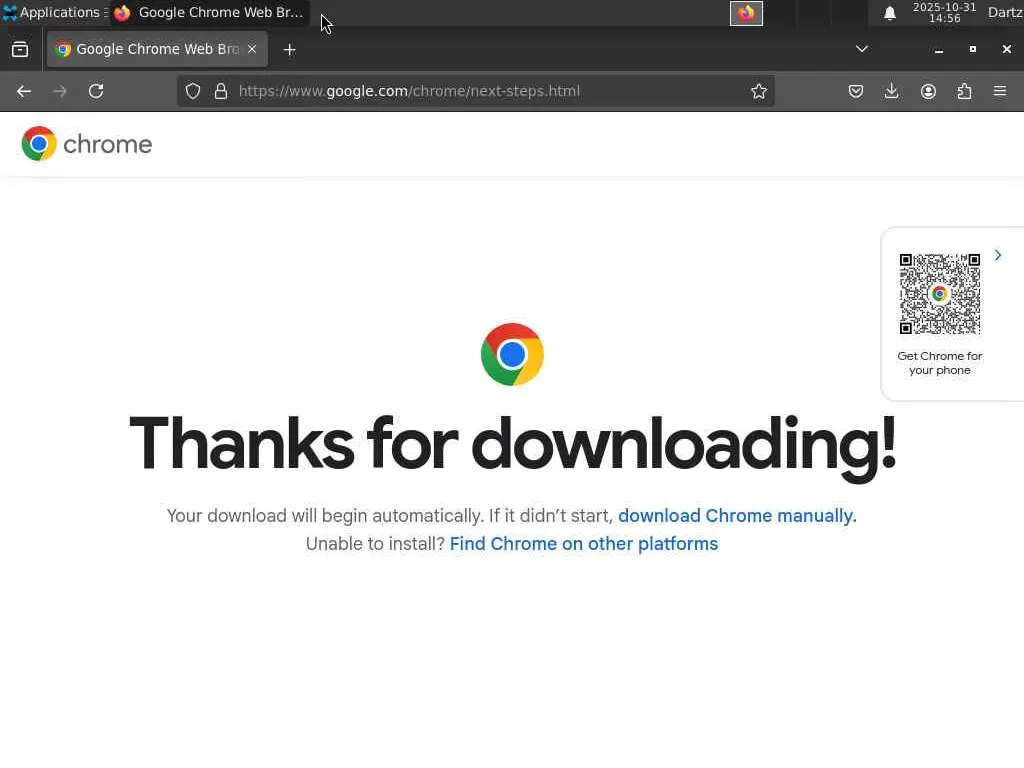Collapse the Get Chrome for phone panel
The width and height of the screenshot is (1024, 768).
coord(998,255)
